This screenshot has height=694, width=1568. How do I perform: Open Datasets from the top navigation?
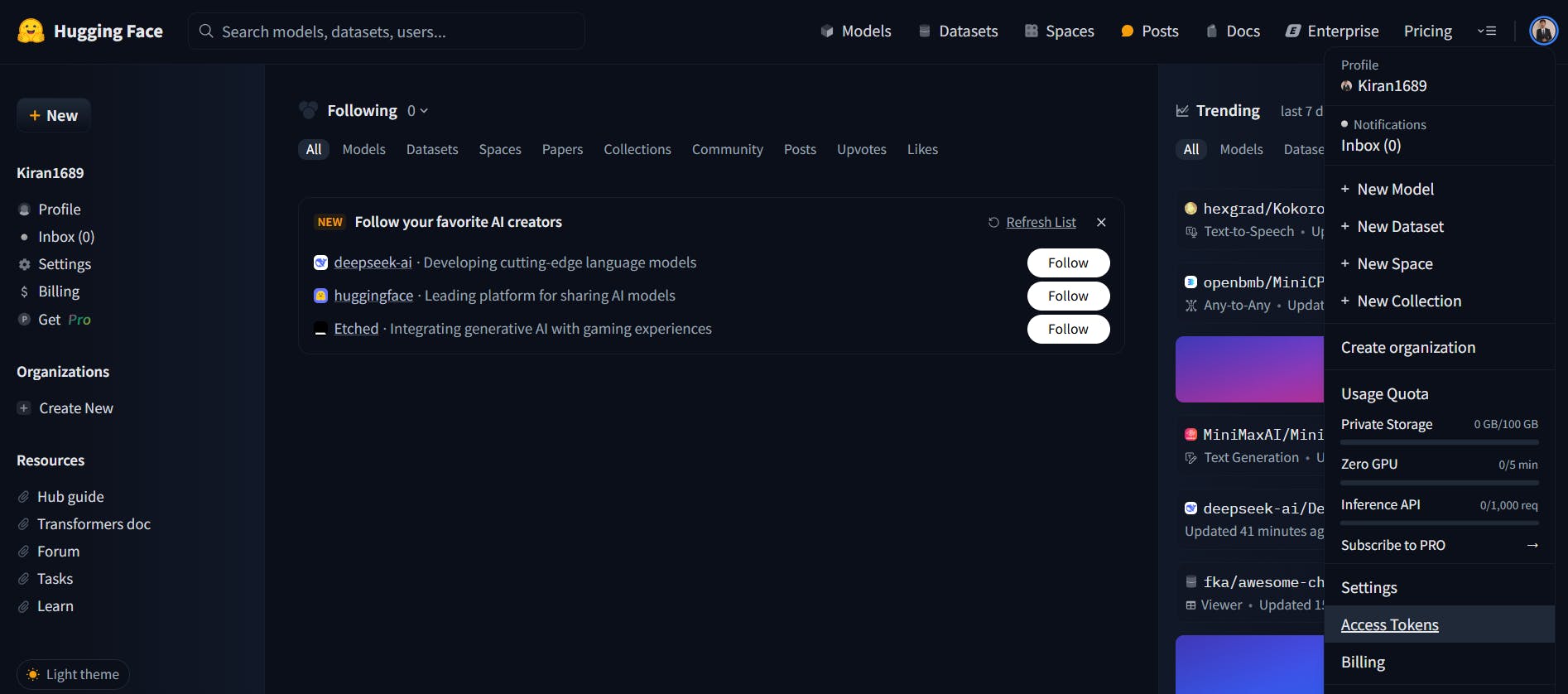pos(958,31)
